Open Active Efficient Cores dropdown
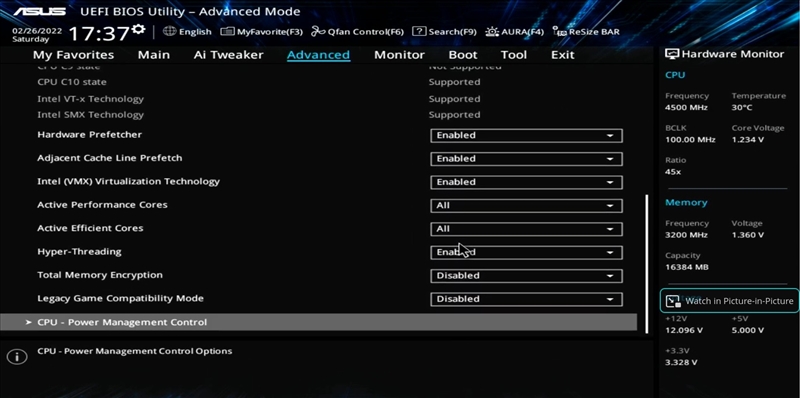This screenshot has width=800, height=398. click(526, 229)
